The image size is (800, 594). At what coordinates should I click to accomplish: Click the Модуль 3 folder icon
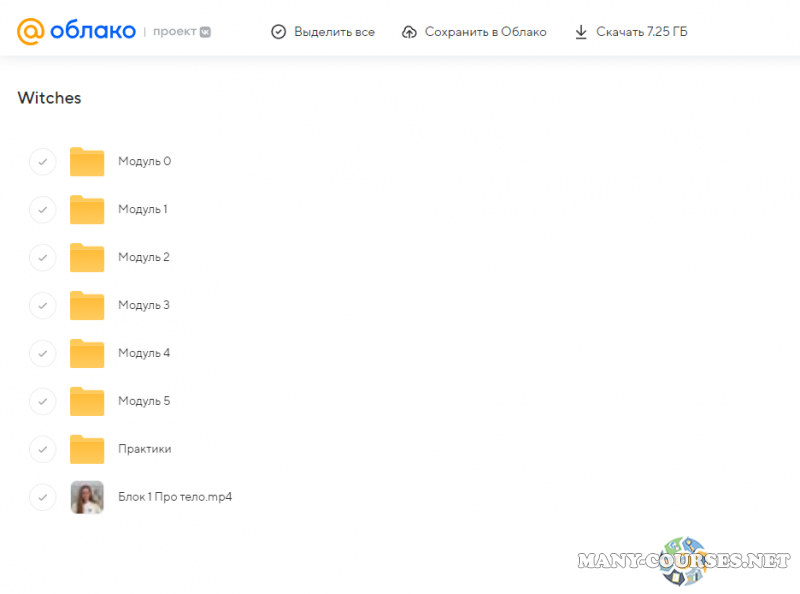pyautogui.click(x=87, y=305)
